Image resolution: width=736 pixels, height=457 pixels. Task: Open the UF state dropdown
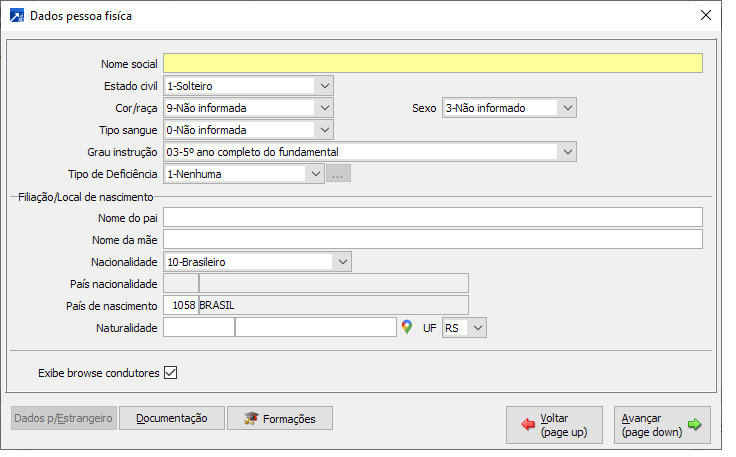coord(477,328)
